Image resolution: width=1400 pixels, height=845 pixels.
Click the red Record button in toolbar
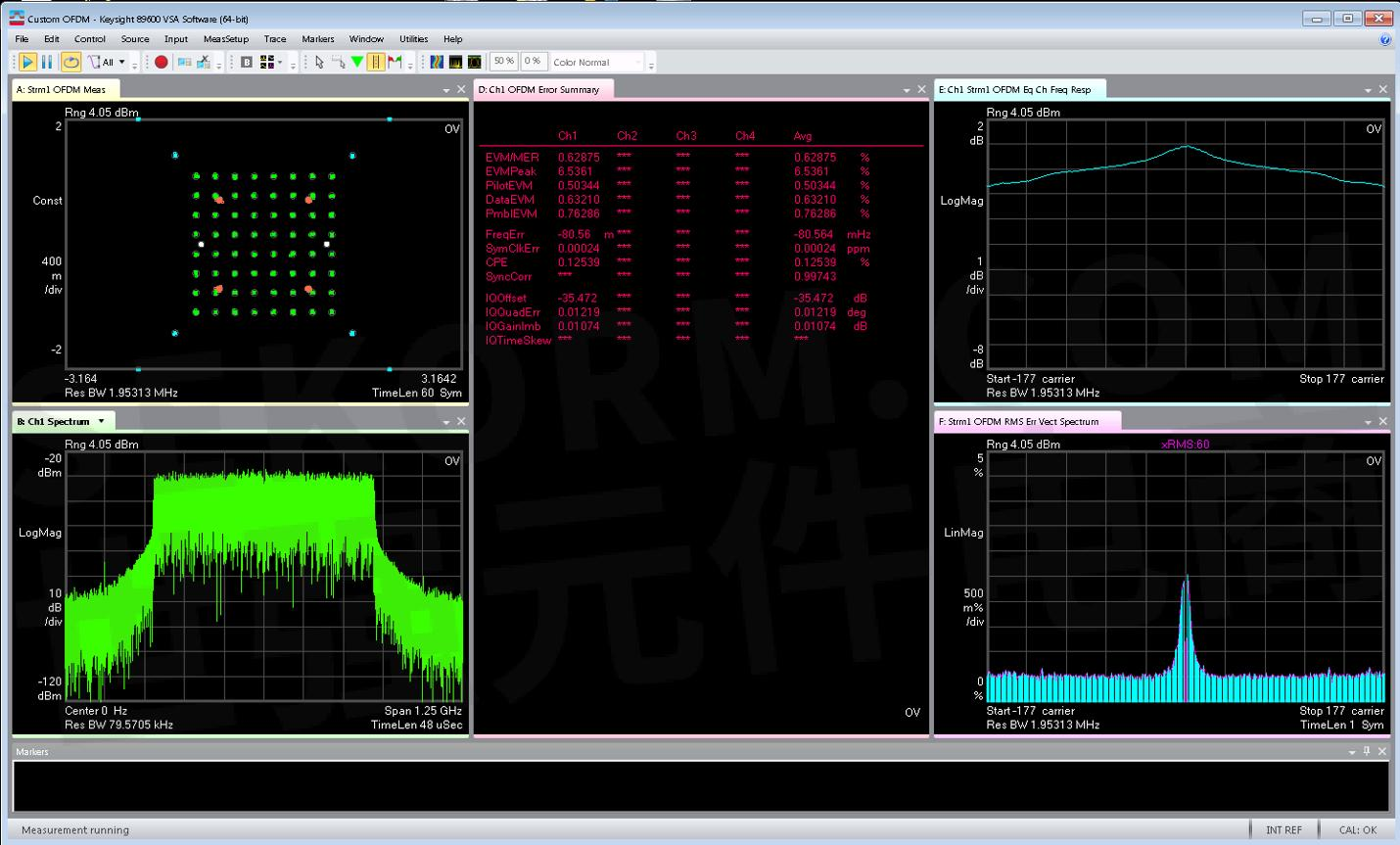(x=162, y=62)
